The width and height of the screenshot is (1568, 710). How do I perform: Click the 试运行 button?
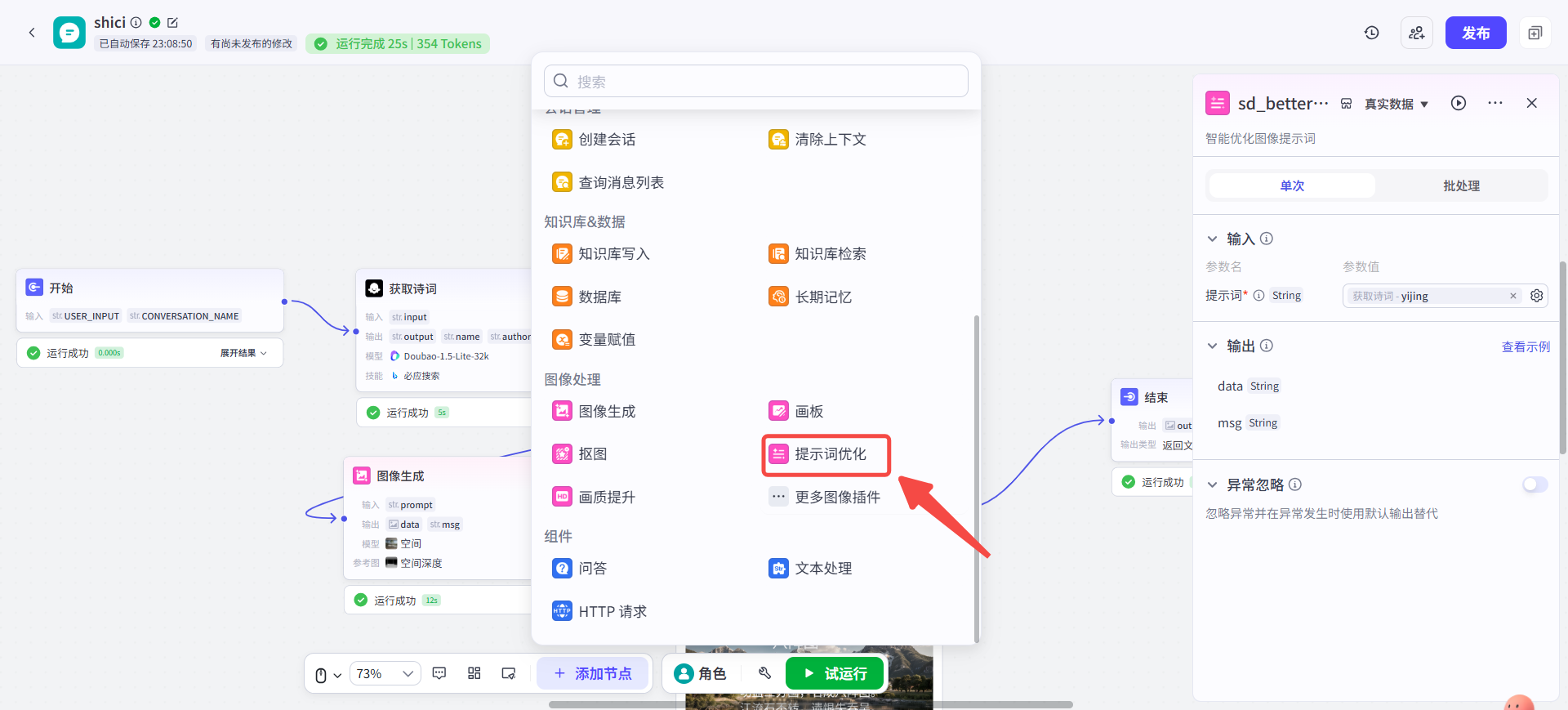pyautogui.click(x=835, y=673)
